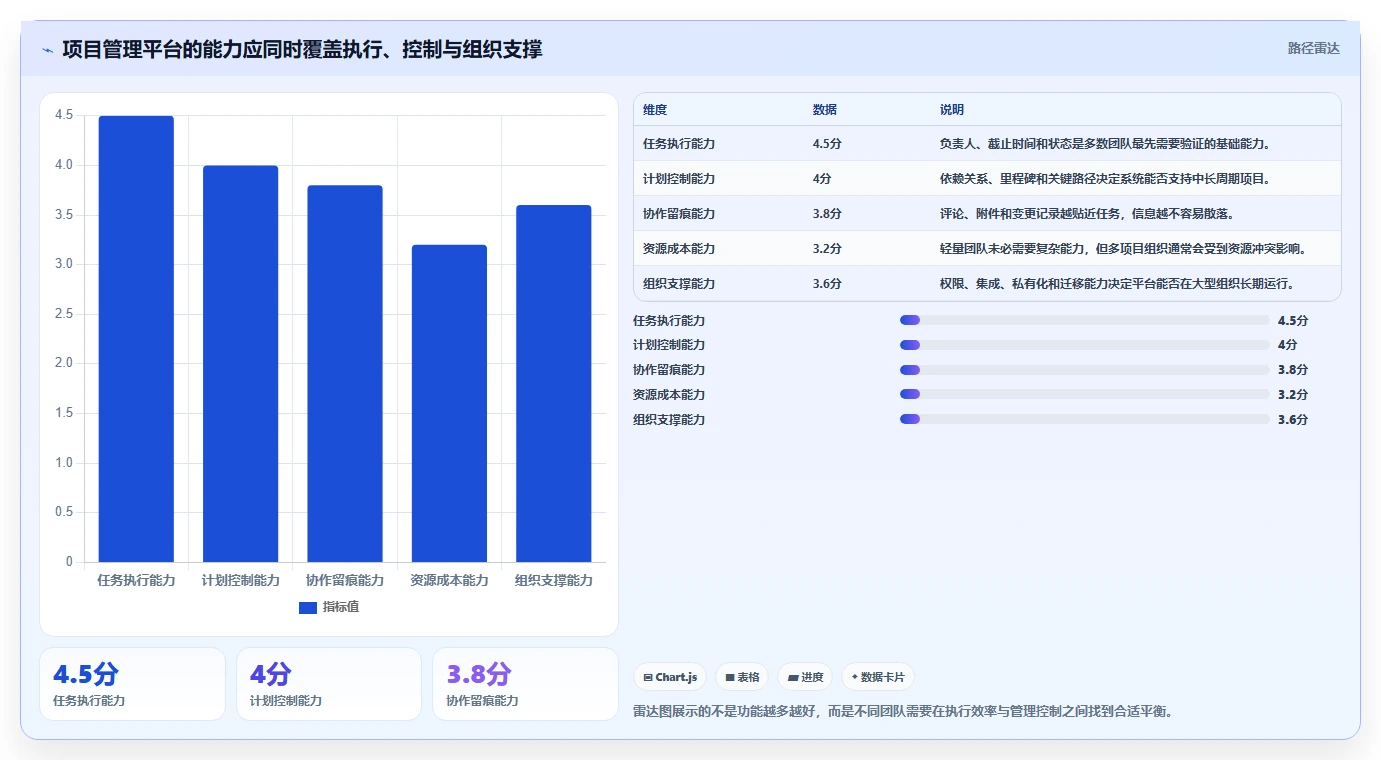Click the 组织支撑能力 x-axis label
This screenshot has width=1381, height=760.
click(x=554, y=581)
